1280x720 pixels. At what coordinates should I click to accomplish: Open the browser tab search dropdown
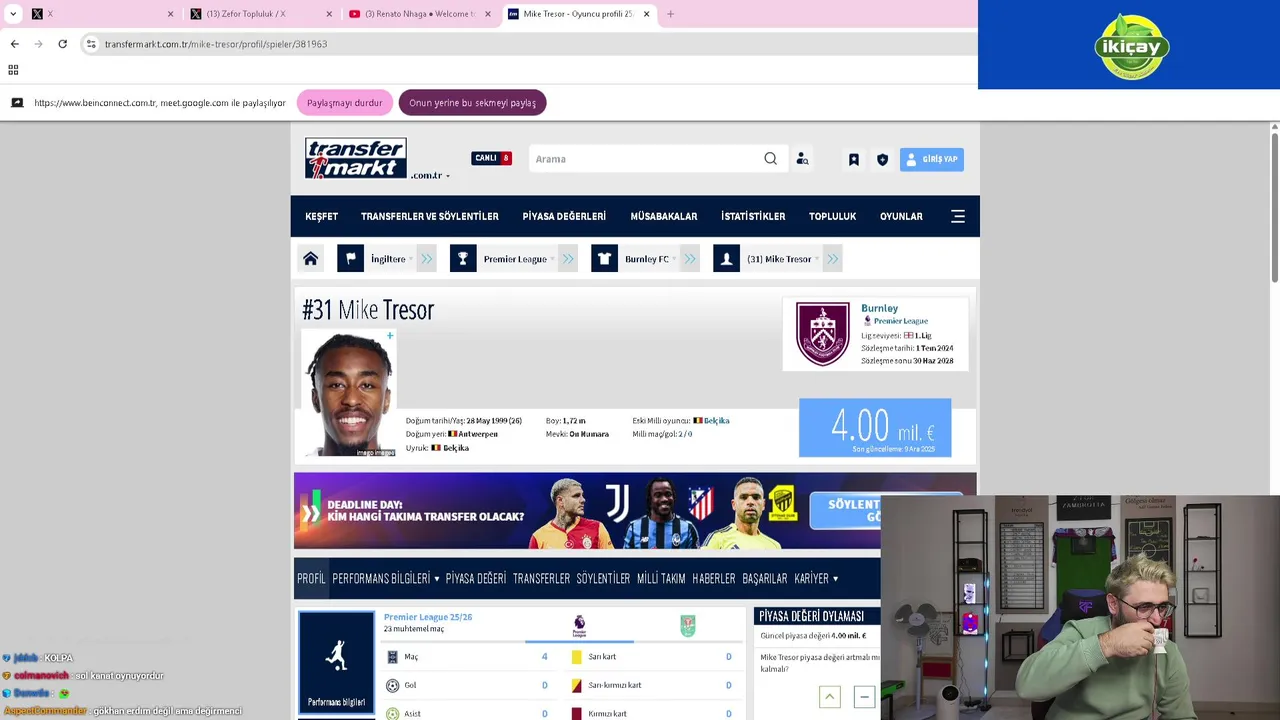pyautogui.click(x=13, y=14)
